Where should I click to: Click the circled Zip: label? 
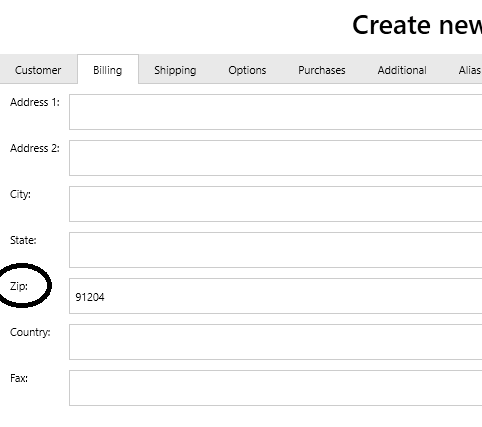coord(19,286)
